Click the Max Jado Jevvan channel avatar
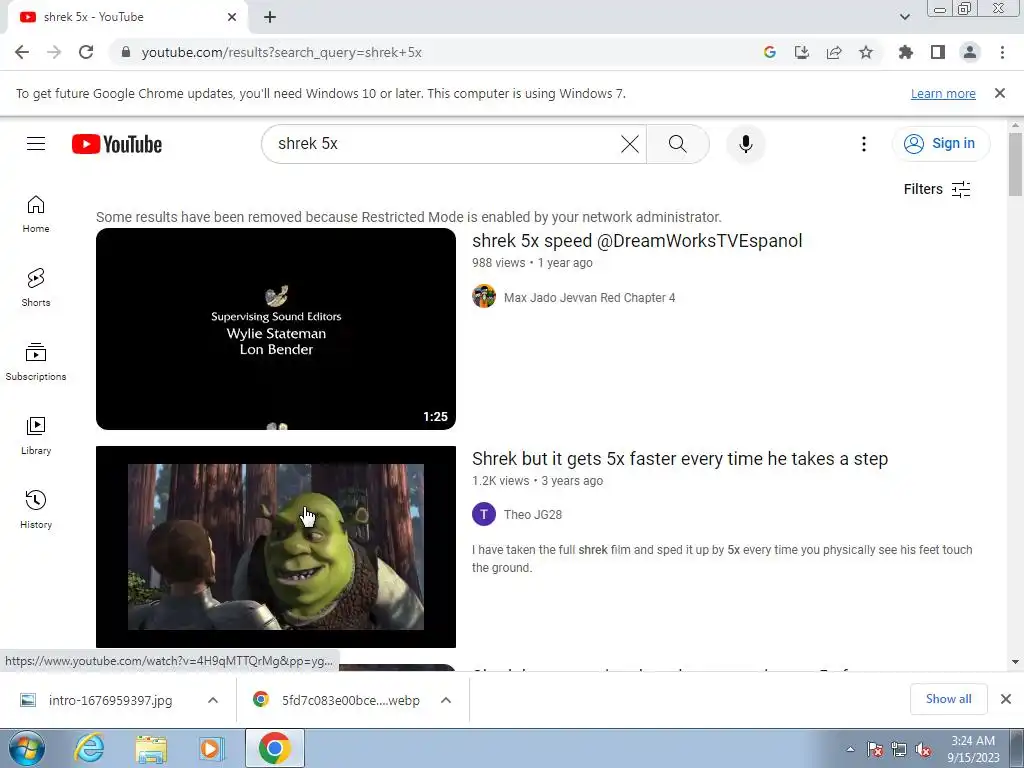Screen dimensions: 1024x768 tap(484, 296)
